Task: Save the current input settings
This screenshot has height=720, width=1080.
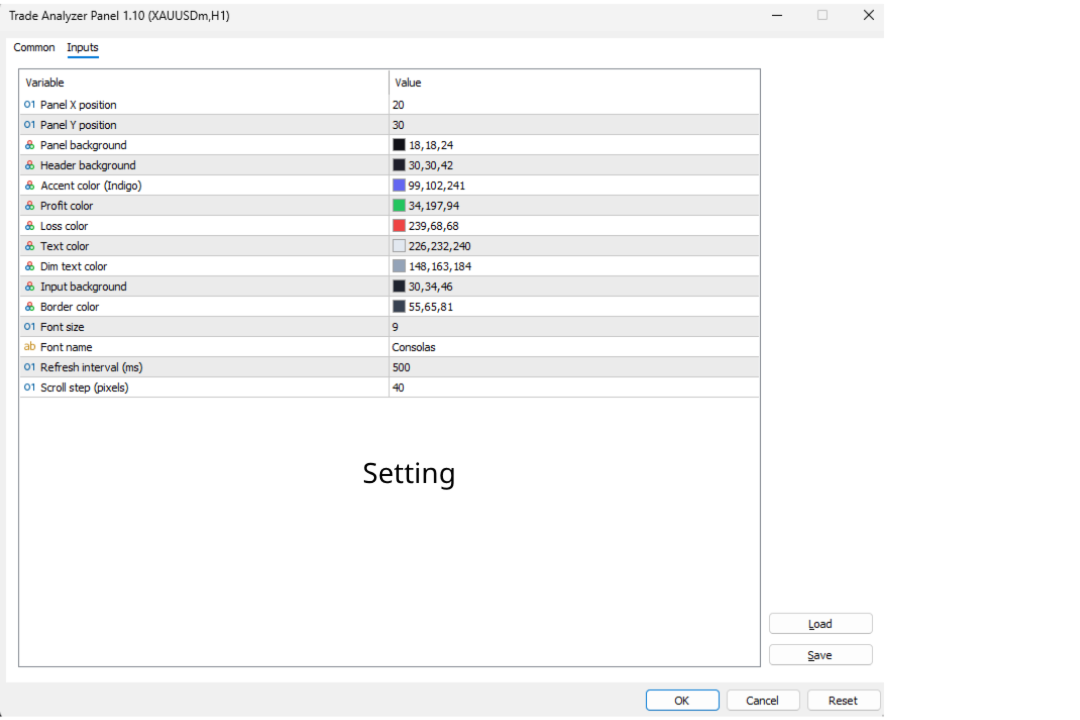Action: 820,655
